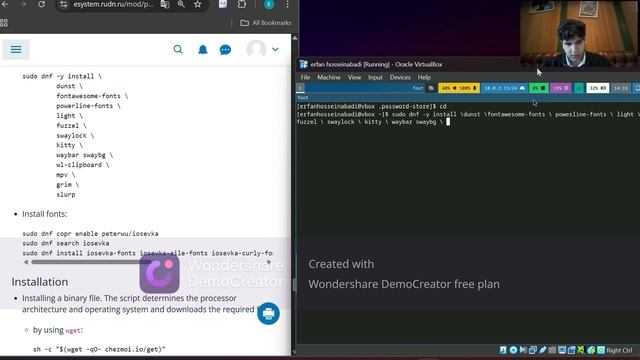Open the VirtualBox View menu

click(x=354, y=77)
